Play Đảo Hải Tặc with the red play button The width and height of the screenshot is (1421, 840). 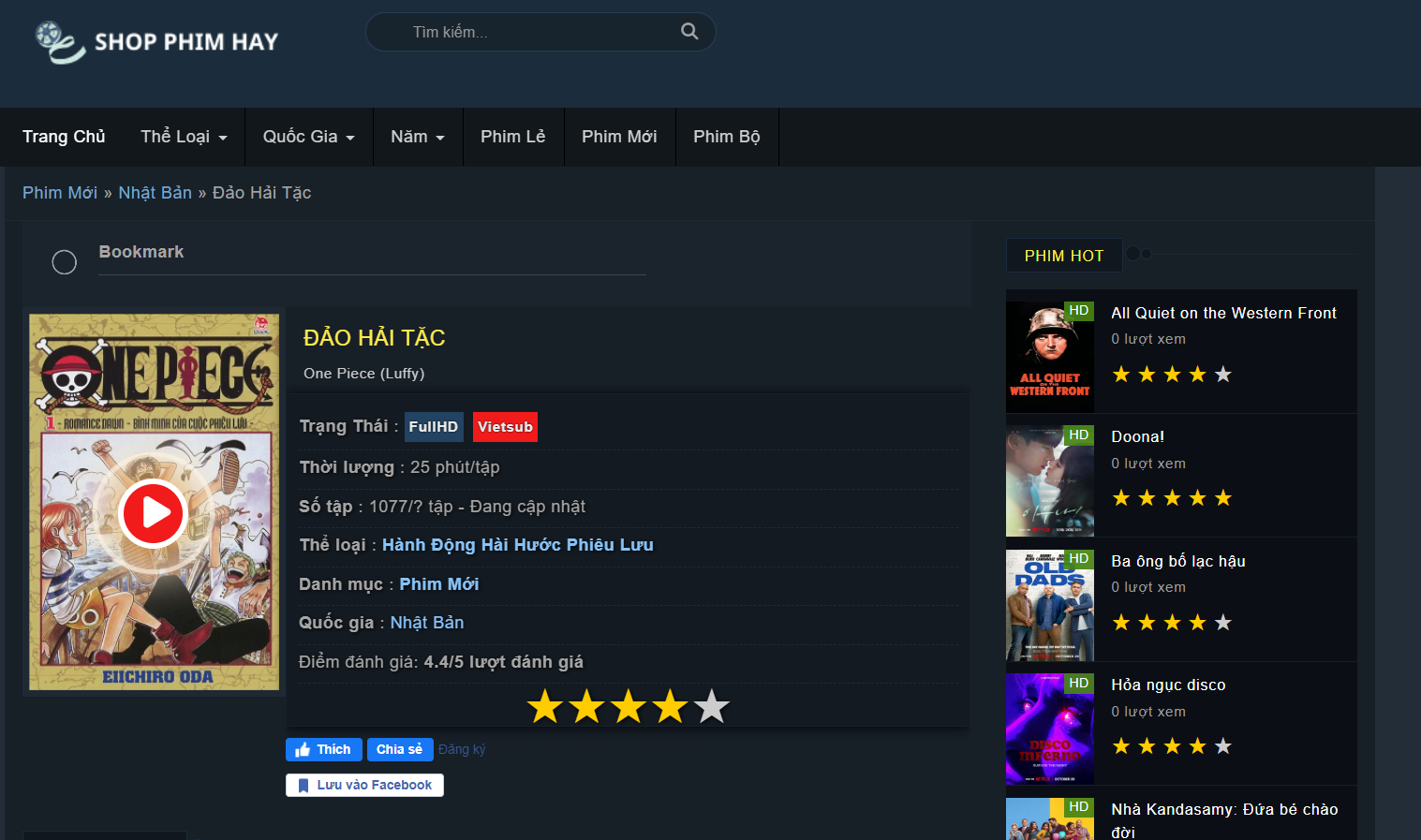coord(153,513)
